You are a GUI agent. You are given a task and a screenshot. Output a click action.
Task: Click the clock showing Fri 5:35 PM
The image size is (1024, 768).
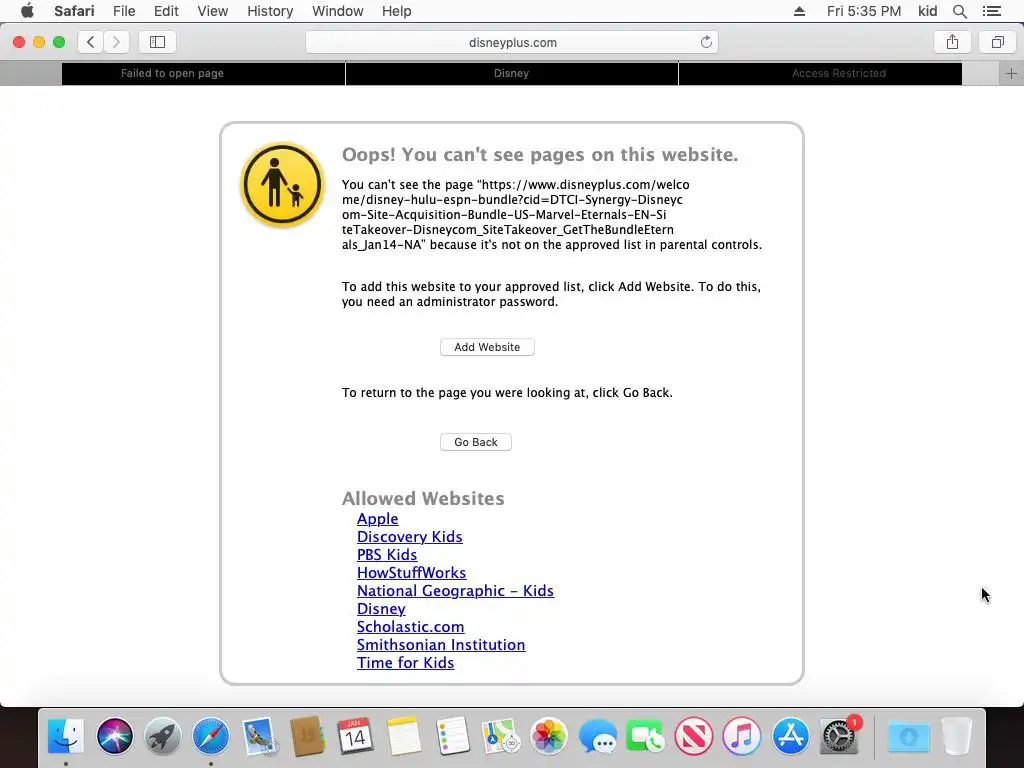(x=863, y=11)
